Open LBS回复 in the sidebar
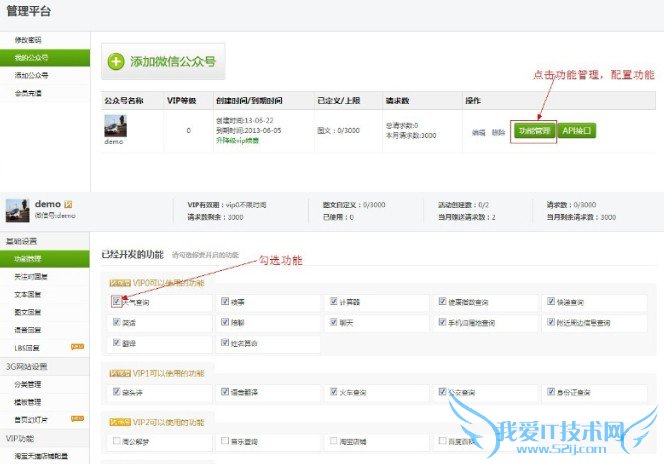This screenshot has width=664, height=464. [27, 348]
